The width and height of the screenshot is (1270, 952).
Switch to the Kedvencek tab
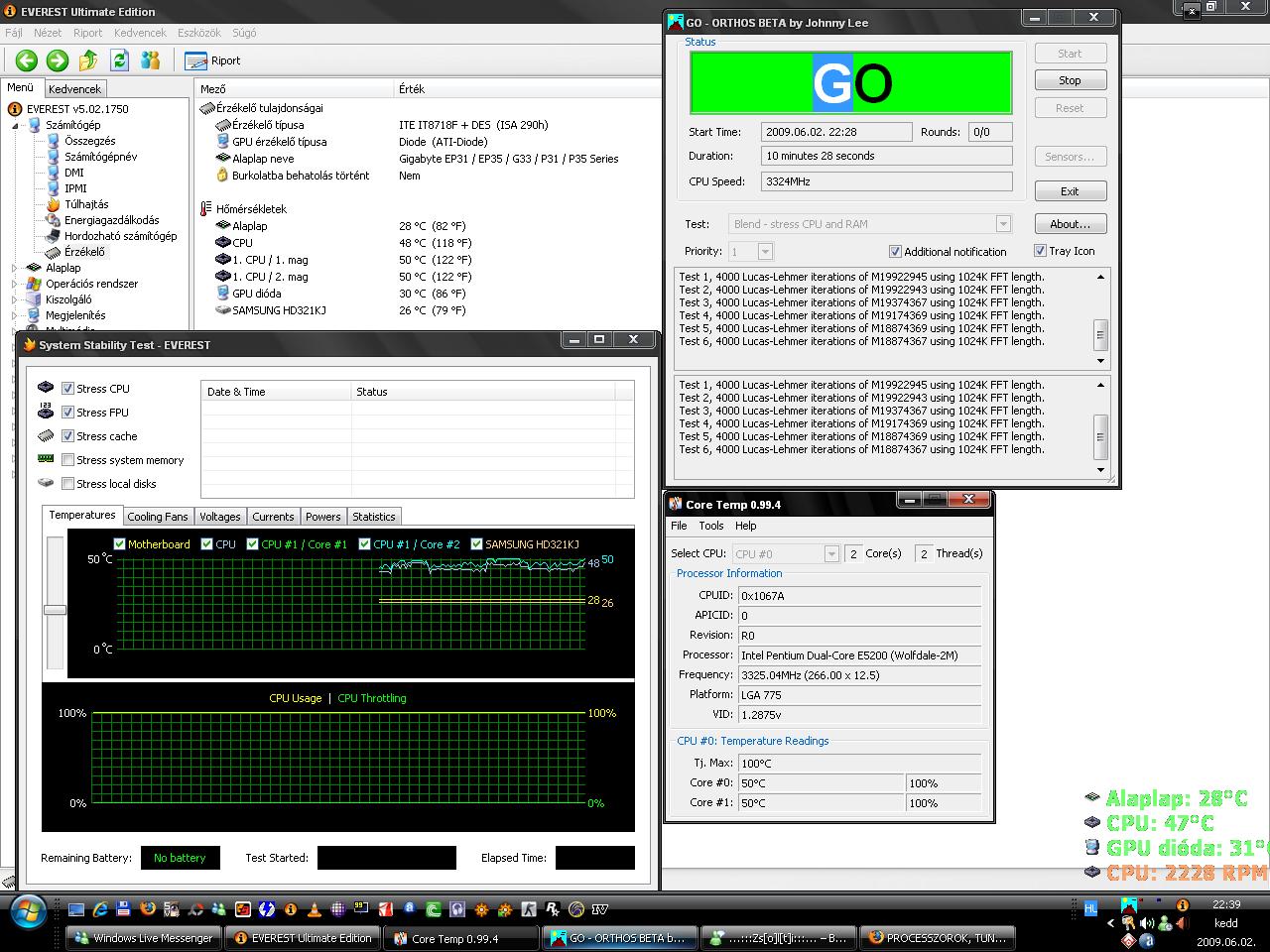click(74, 89)
